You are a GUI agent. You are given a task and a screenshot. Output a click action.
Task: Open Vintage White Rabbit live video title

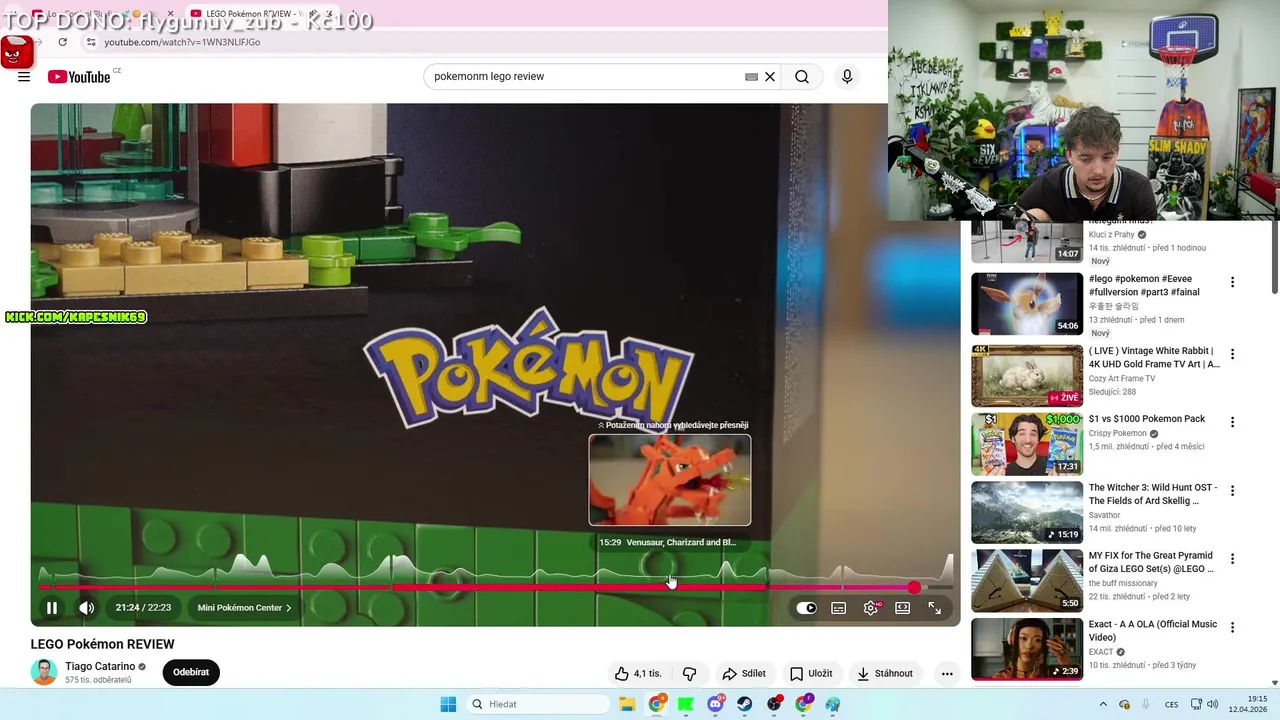1154,358
